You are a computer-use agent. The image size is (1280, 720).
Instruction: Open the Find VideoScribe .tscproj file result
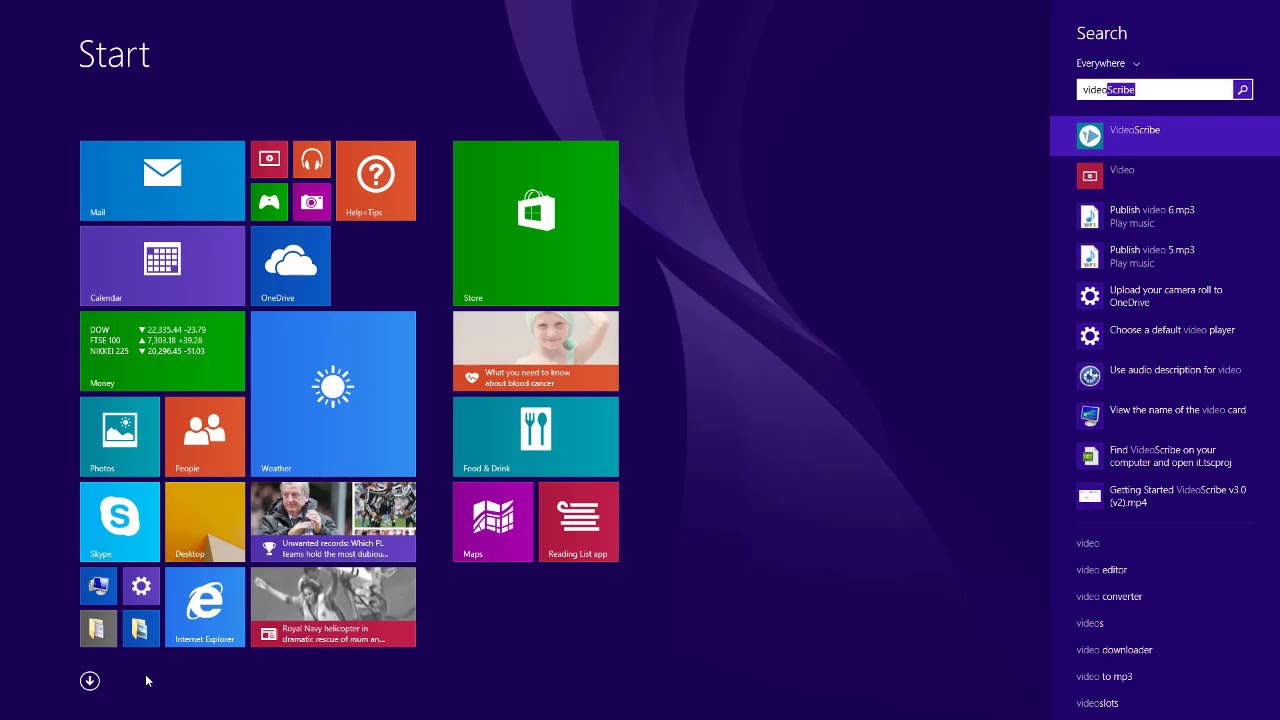coord(1165,456)
